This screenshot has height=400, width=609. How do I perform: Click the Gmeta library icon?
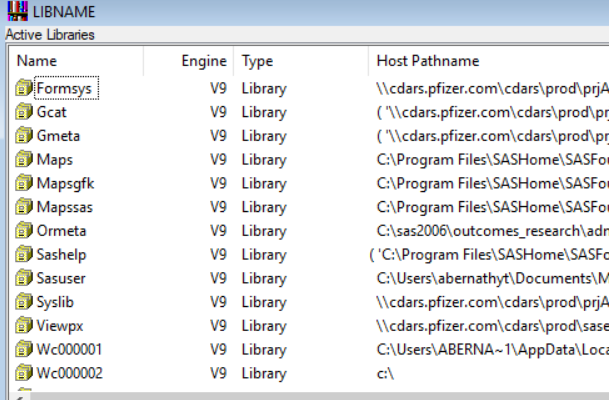tap(24, 136)
